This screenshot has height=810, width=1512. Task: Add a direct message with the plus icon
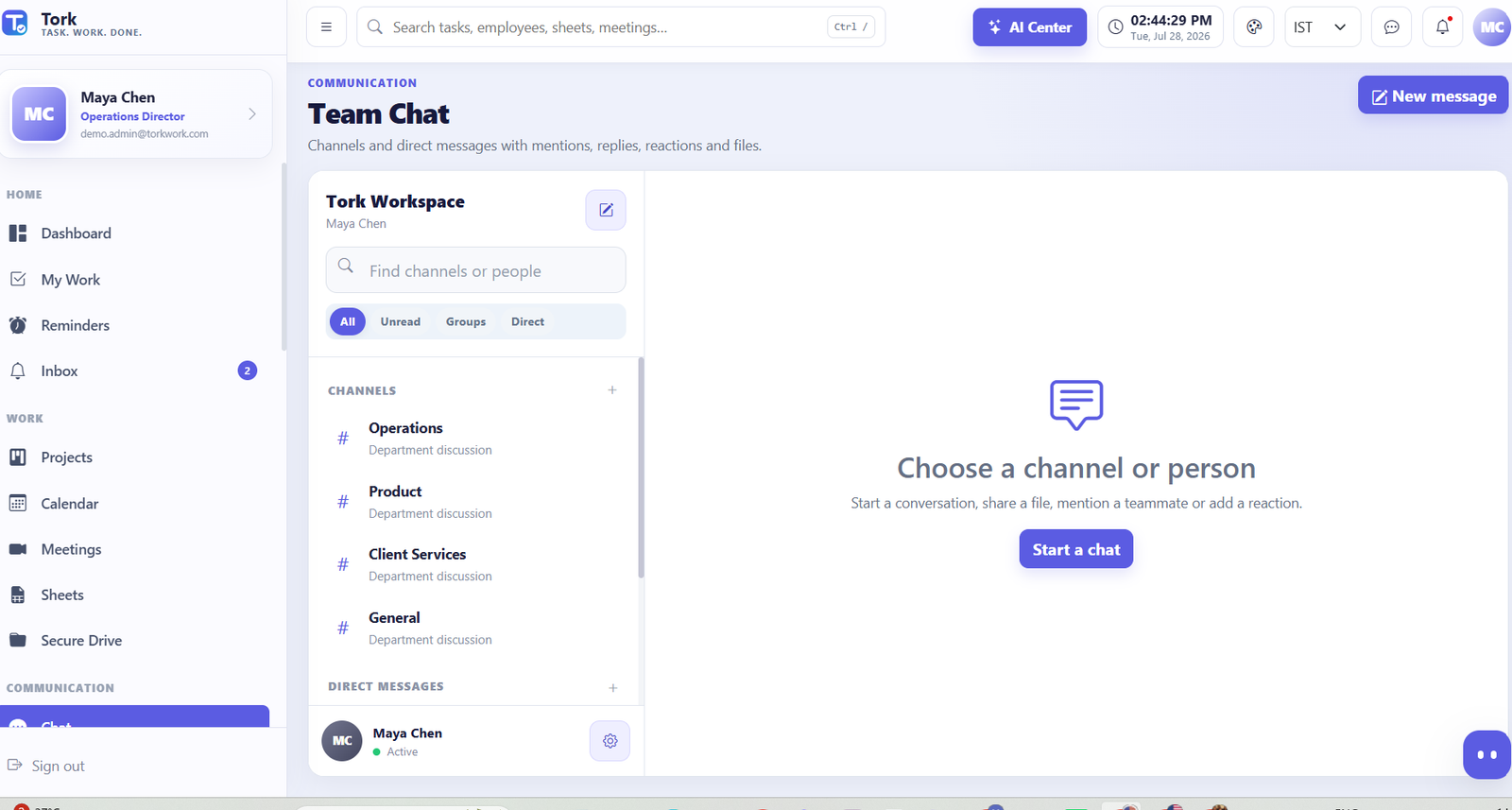pyautogui.click(x=612, y=688)
